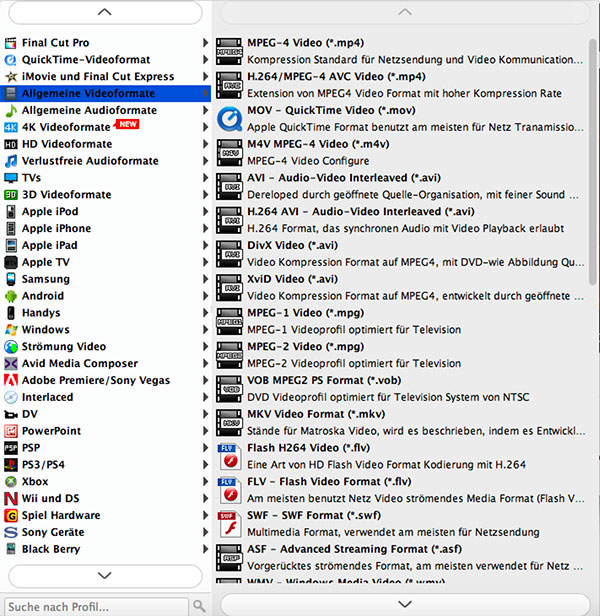
Task: Click the MOV QuickTime format icon
Action: [x=229, y=119]
